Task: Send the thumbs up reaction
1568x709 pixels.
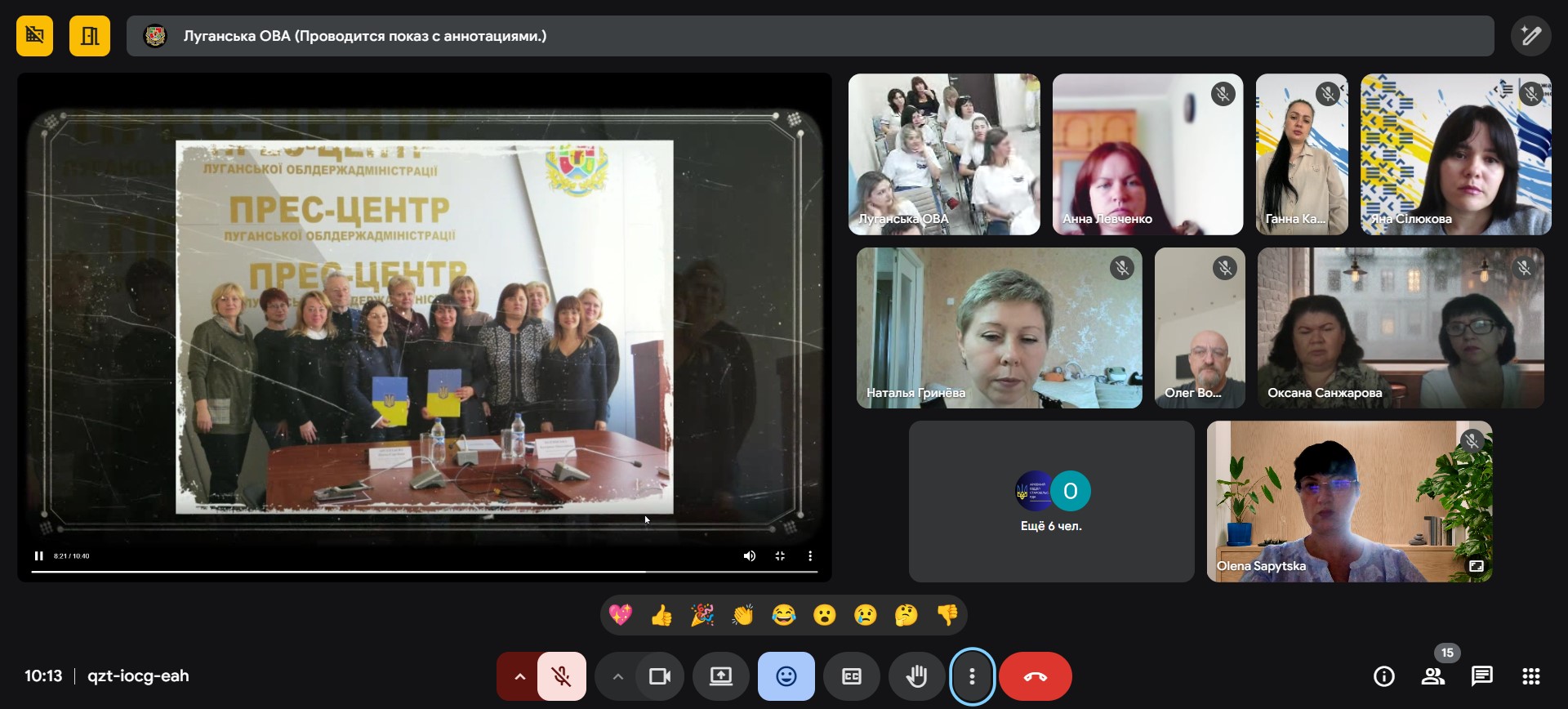Action: coord(661,615)
